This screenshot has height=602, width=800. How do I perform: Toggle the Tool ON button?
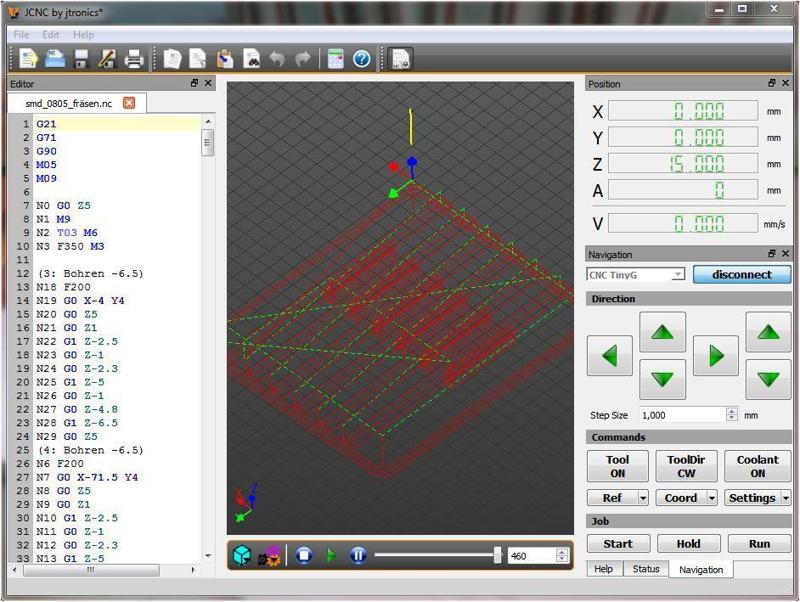pos(617,467)
